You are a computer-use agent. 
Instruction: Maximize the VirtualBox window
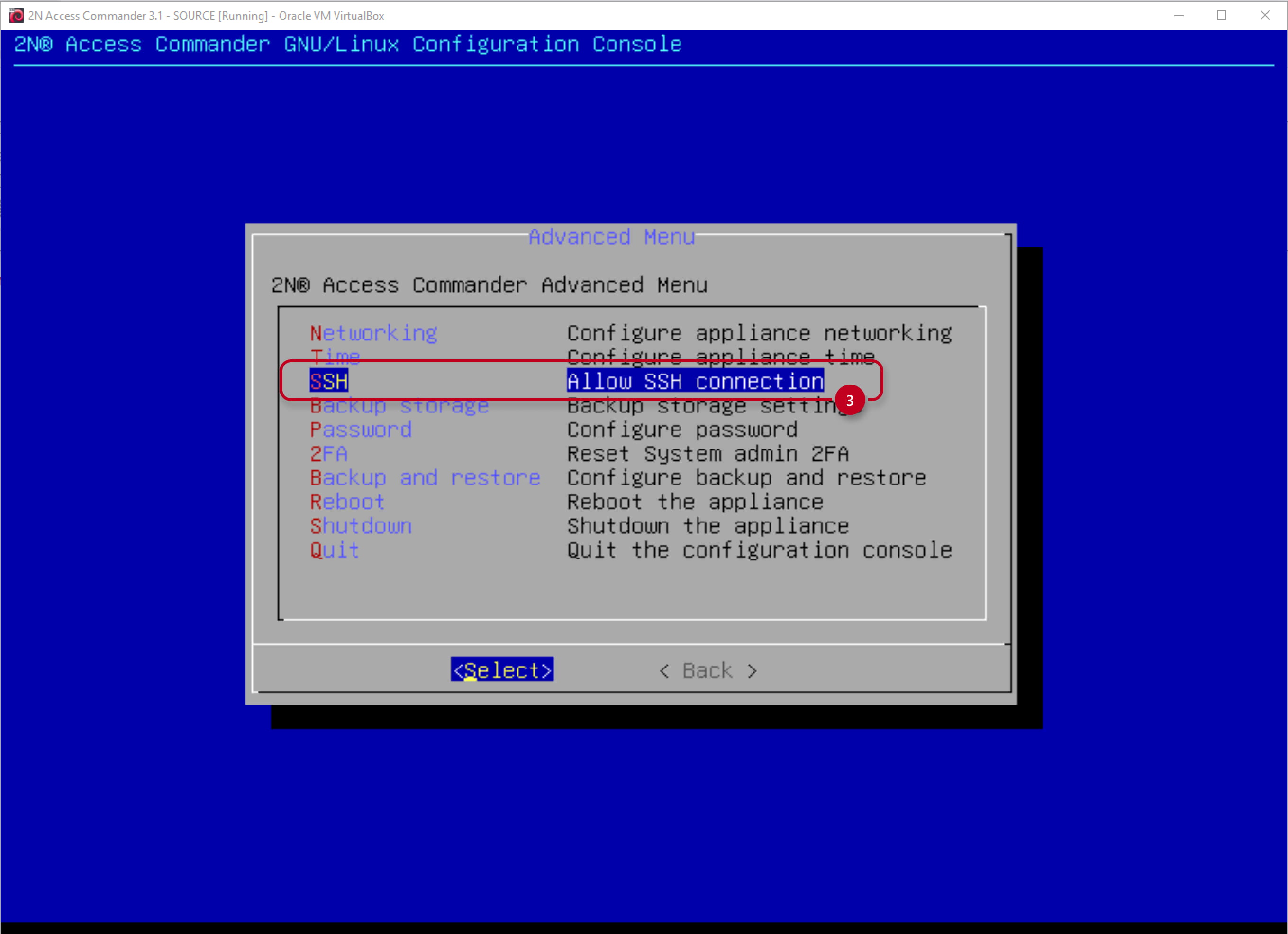[x=1222, y=15]
